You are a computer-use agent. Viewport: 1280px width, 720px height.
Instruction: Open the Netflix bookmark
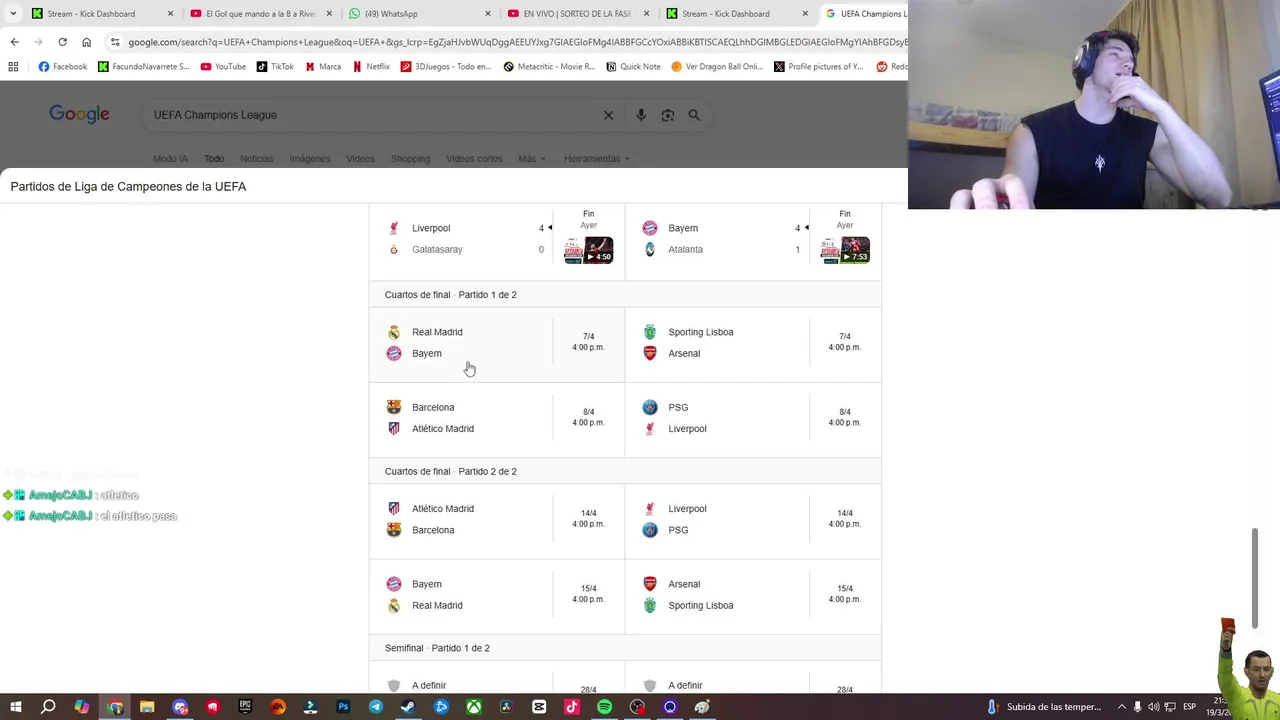(371, 67)
